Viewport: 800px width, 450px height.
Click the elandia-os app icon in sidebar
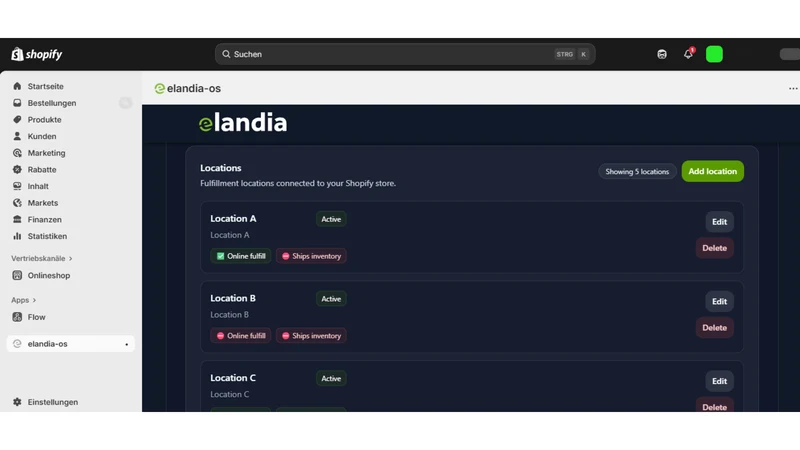(x=17, y=344)
